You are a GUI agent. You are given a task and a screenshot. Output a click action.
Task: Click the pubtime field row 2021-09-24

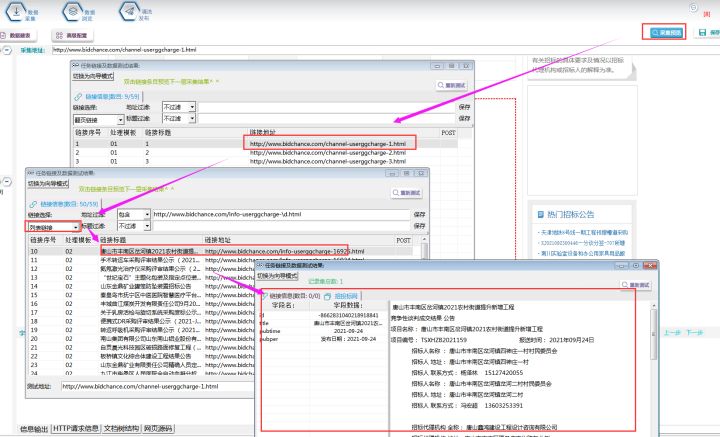[x=323, y=331]
